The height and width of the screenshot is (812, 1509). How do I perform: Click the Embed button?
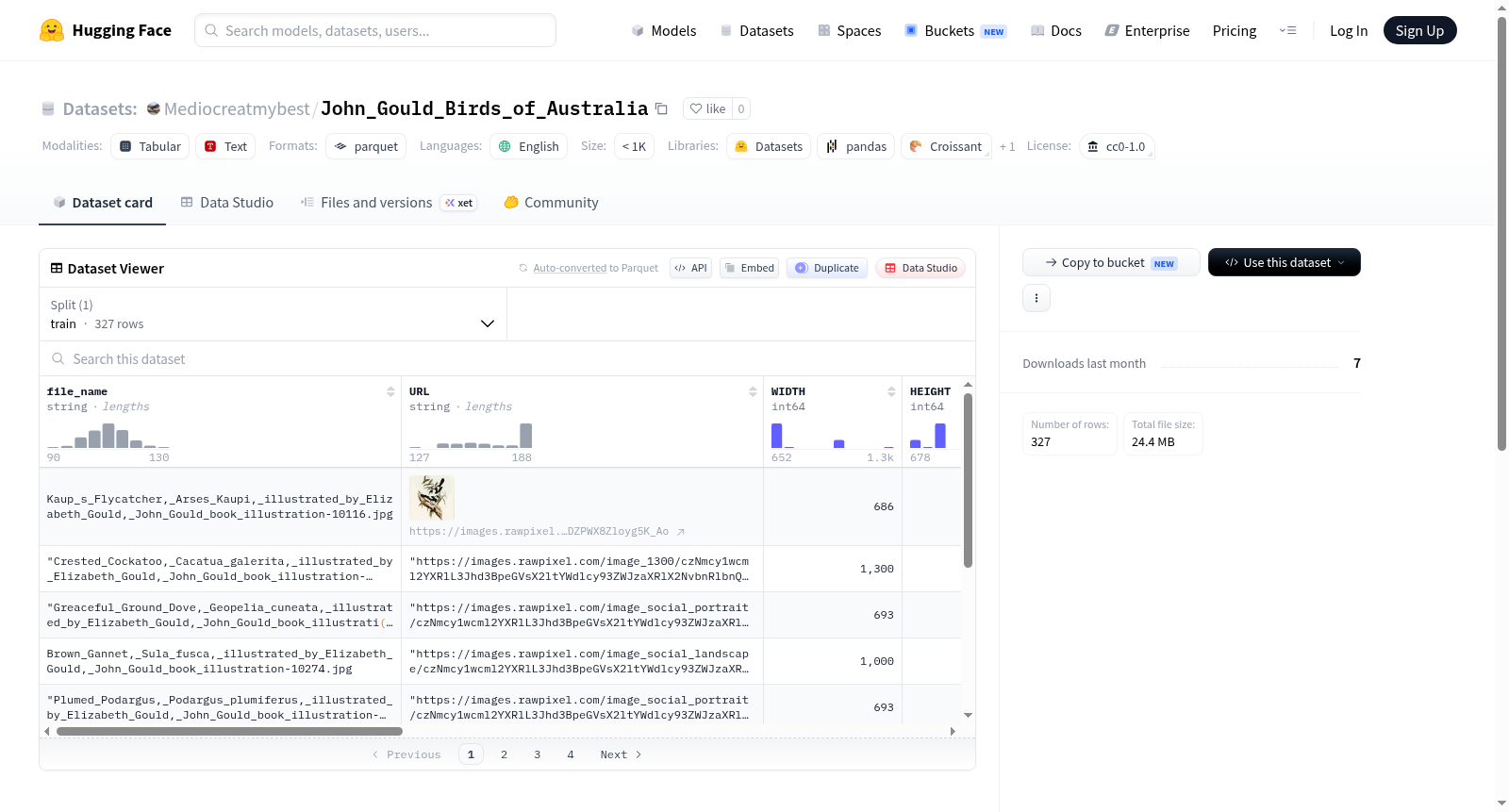click(x=749, y=268)
